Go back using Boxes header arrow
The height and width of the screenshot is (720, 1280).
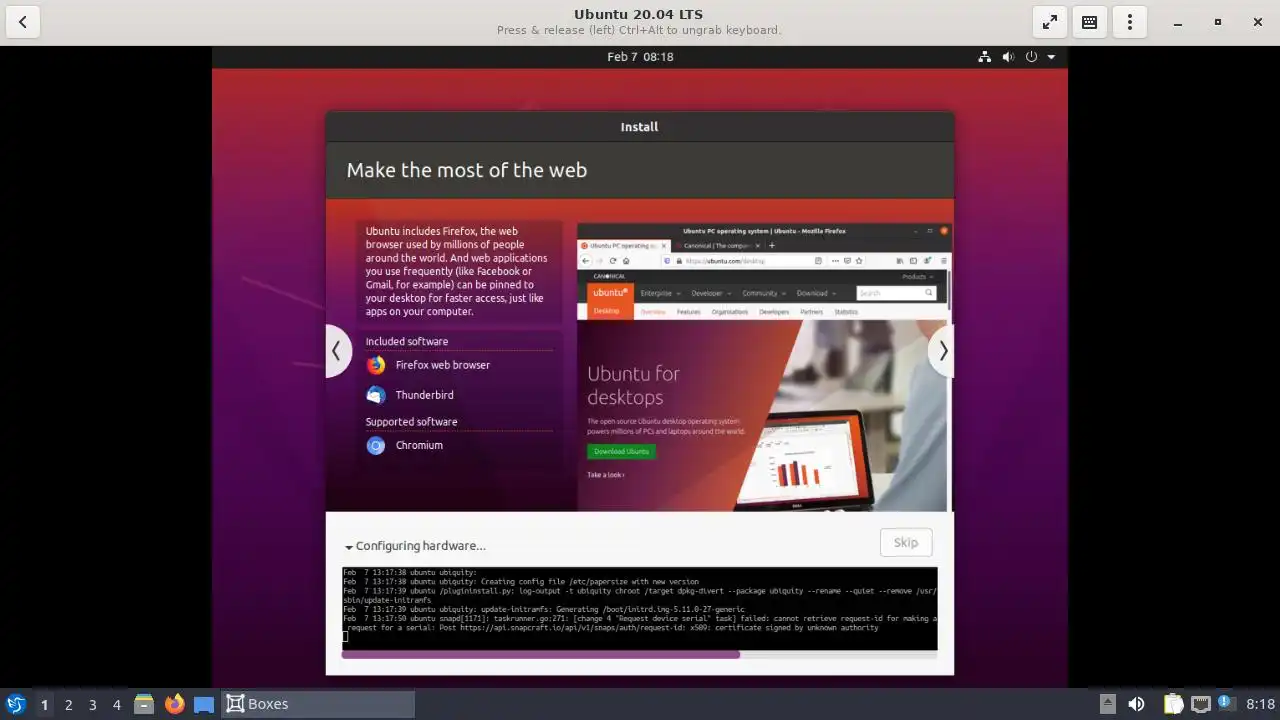click(x=22, y=22)
